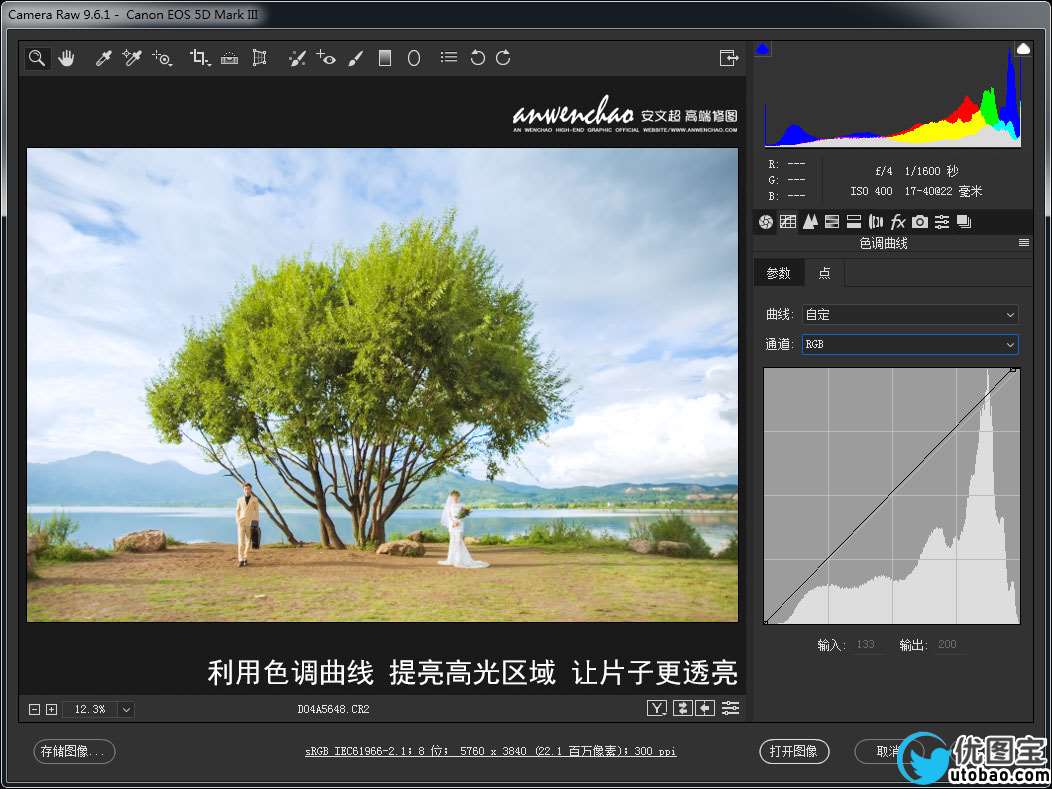The height and width of the screenshot is (789, 1052).
Task: Select the top-right curve point
Action: tap(1014, 370)
